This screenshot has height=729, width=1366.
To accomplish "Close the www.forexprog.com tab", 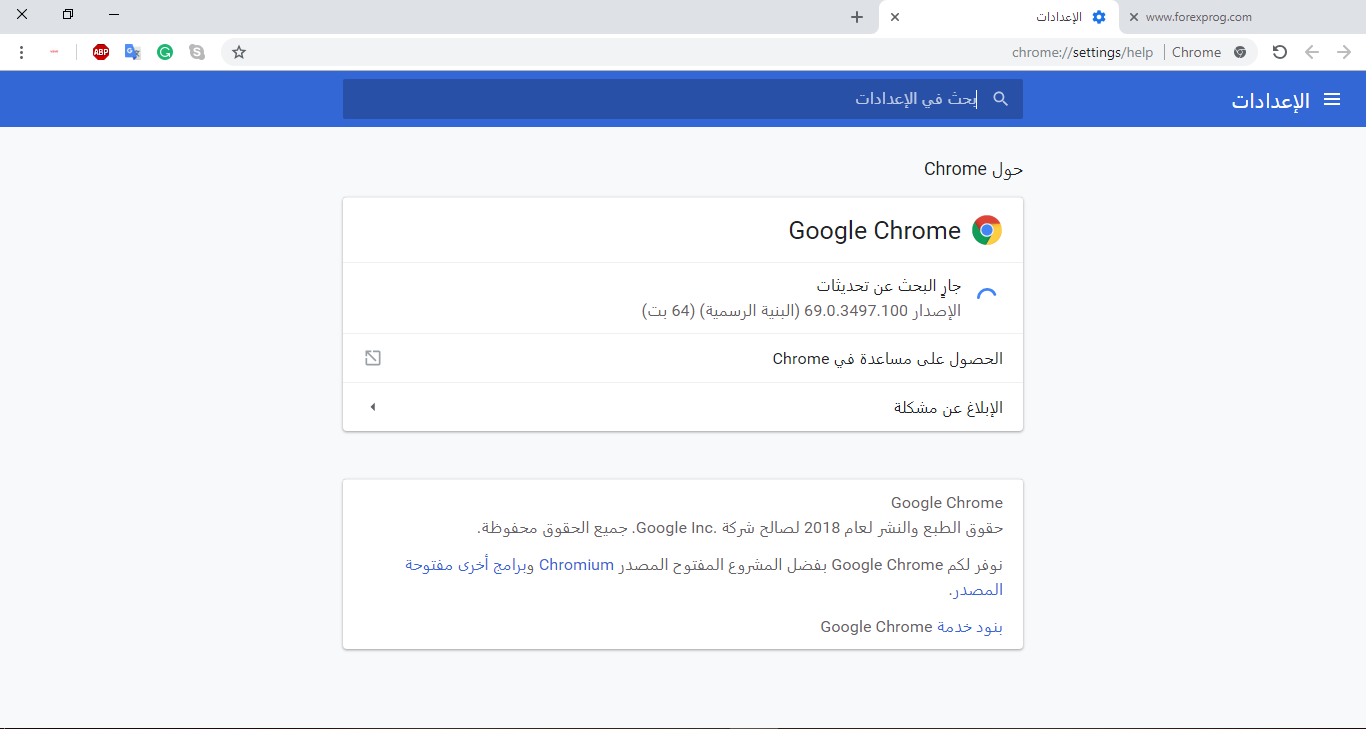I will tap(1133, 17).
